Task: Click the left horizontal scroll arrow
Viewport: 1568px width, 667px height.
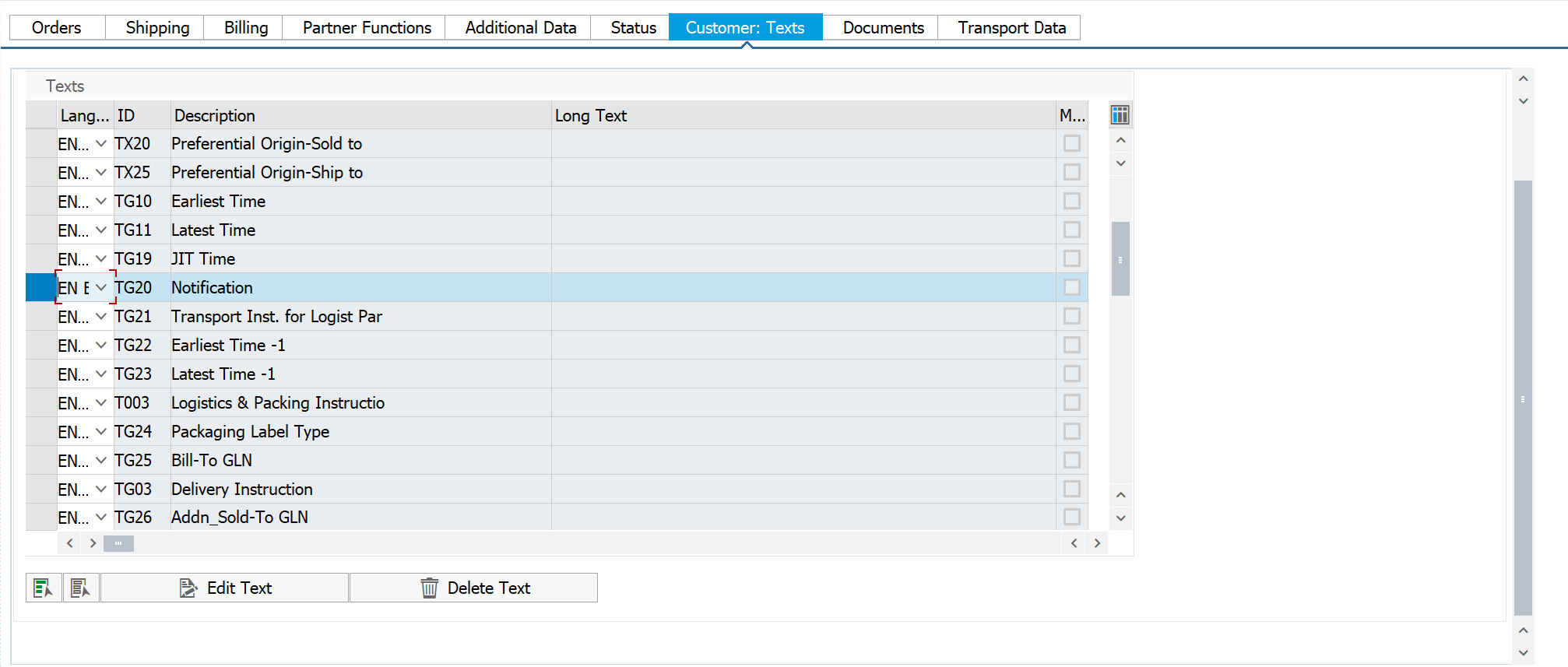Action: click(x=70, y=543)
